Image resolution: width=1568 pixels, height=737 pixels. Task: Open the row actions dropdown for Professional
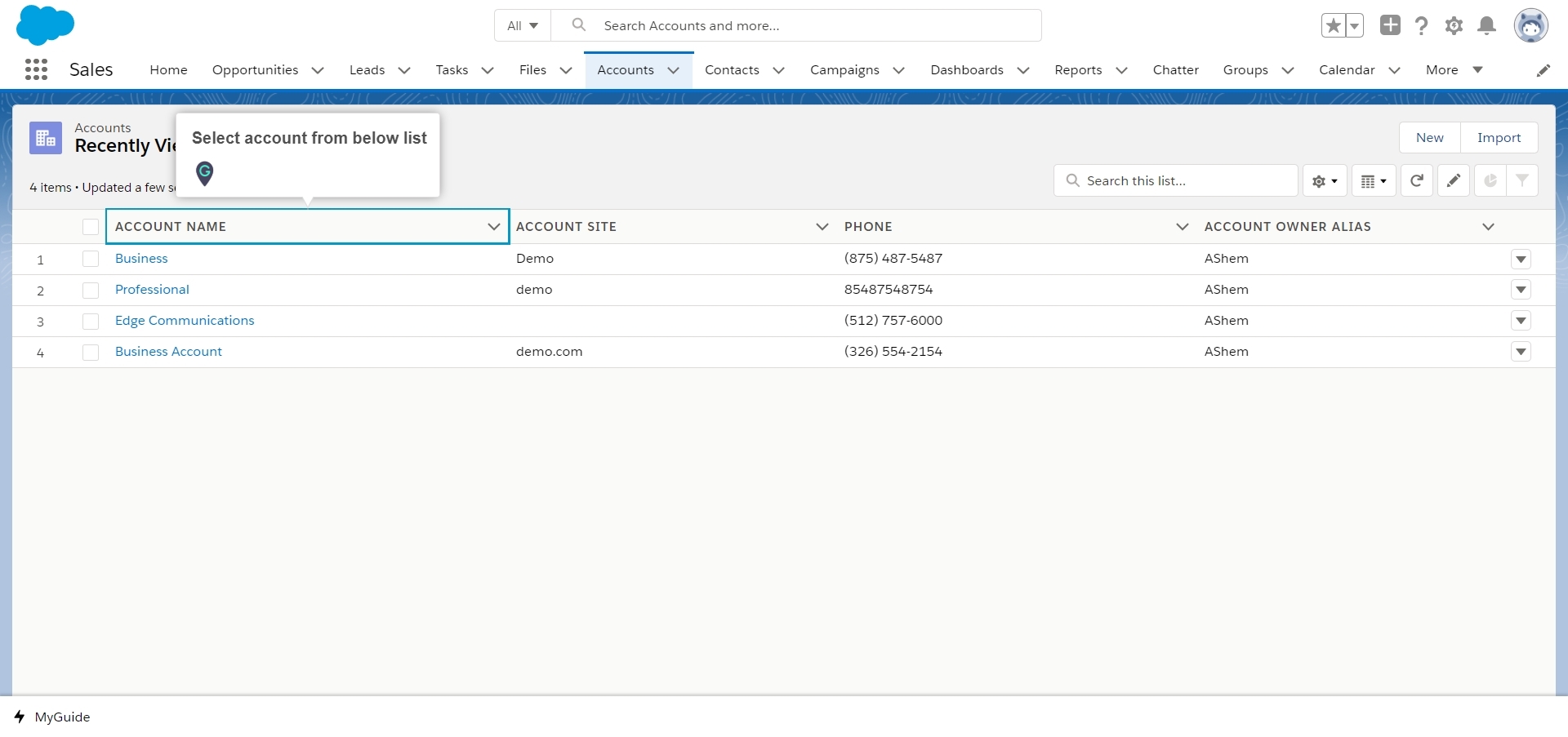pyautogui.click(x=1521, y=289)
